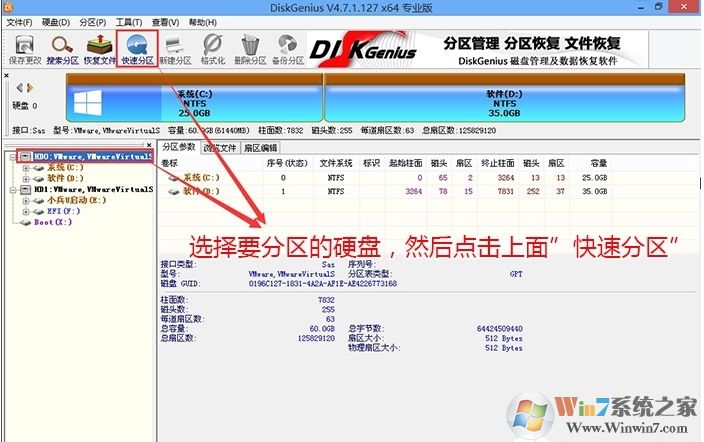Screen dimensions: 704x442
Task: Select 系统(C:) row in partition table
Action: coord(384,178)
